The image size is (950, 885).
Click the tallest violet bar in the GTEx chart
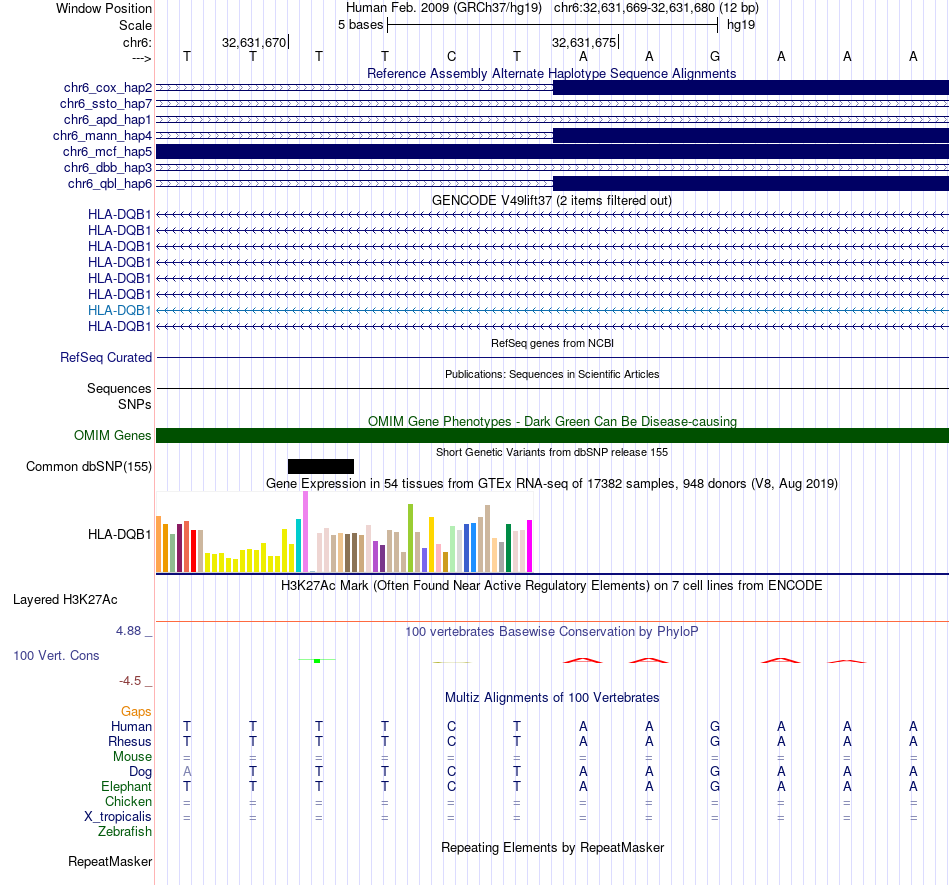tap(305, 532)
